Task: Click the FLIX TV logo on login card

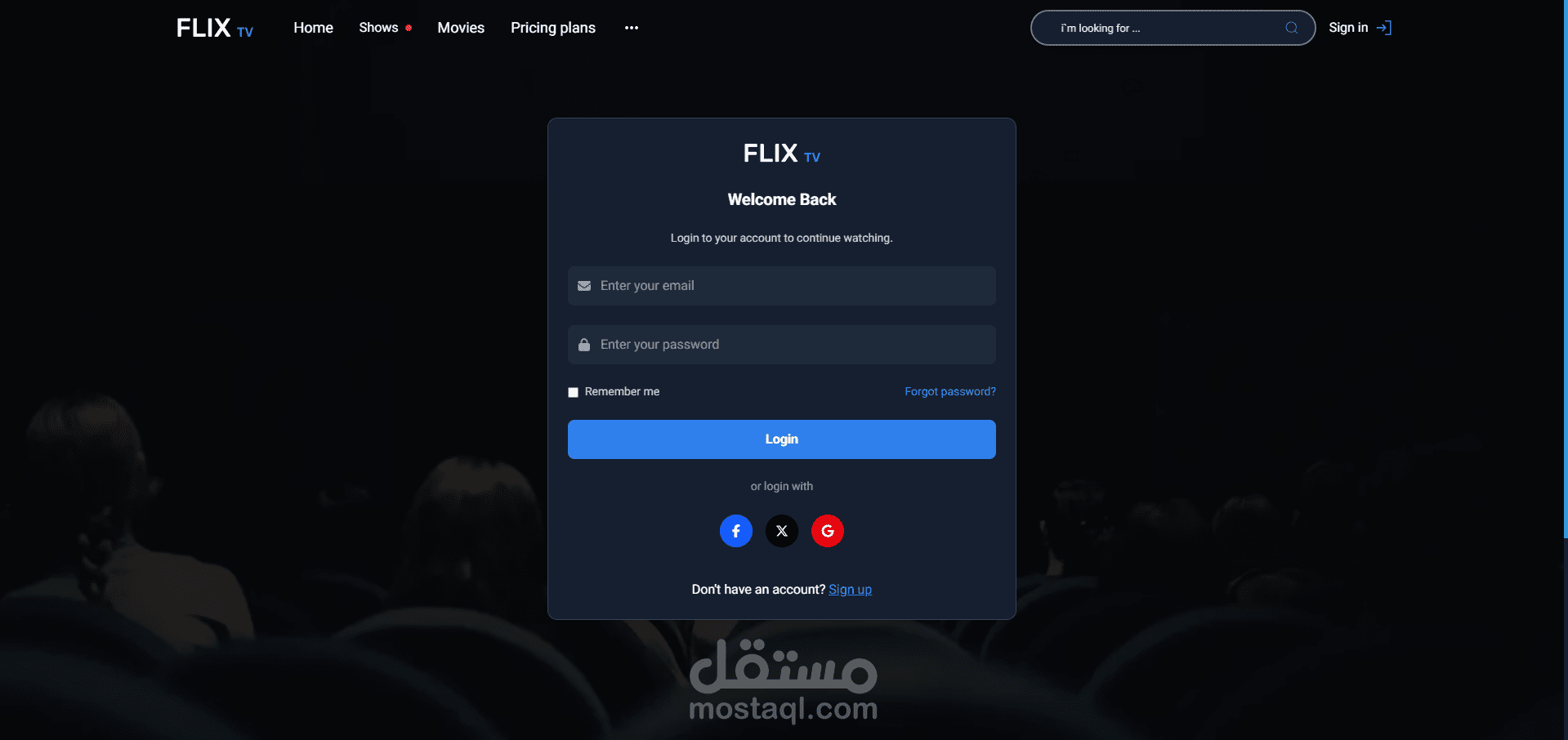Action: click(782, 153)
